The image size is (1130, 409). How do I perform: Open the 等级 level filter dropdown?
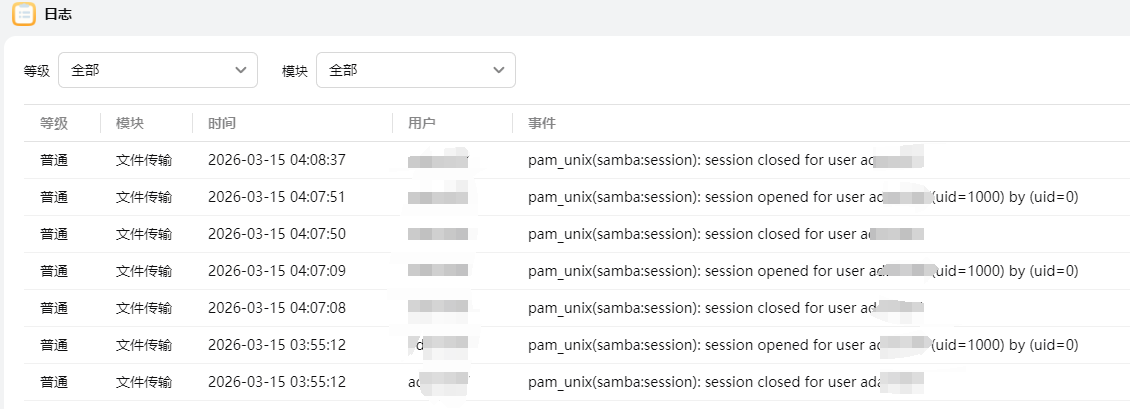[157, 71]
